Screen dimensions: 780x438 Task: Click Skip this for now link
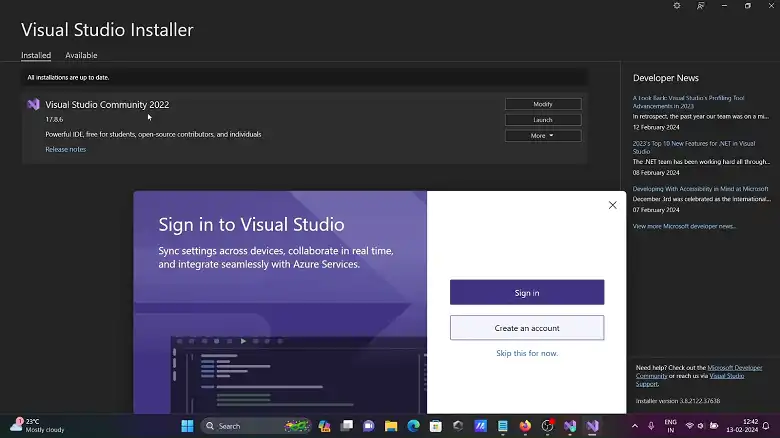coord(527,353)
